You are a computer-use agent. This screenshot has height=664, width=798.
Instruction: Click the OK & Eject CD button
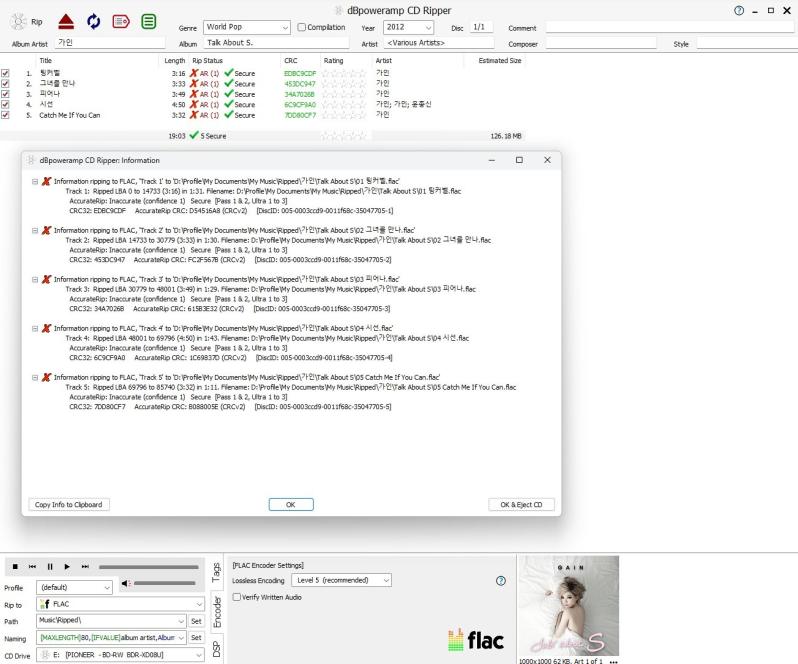(521, 505)
